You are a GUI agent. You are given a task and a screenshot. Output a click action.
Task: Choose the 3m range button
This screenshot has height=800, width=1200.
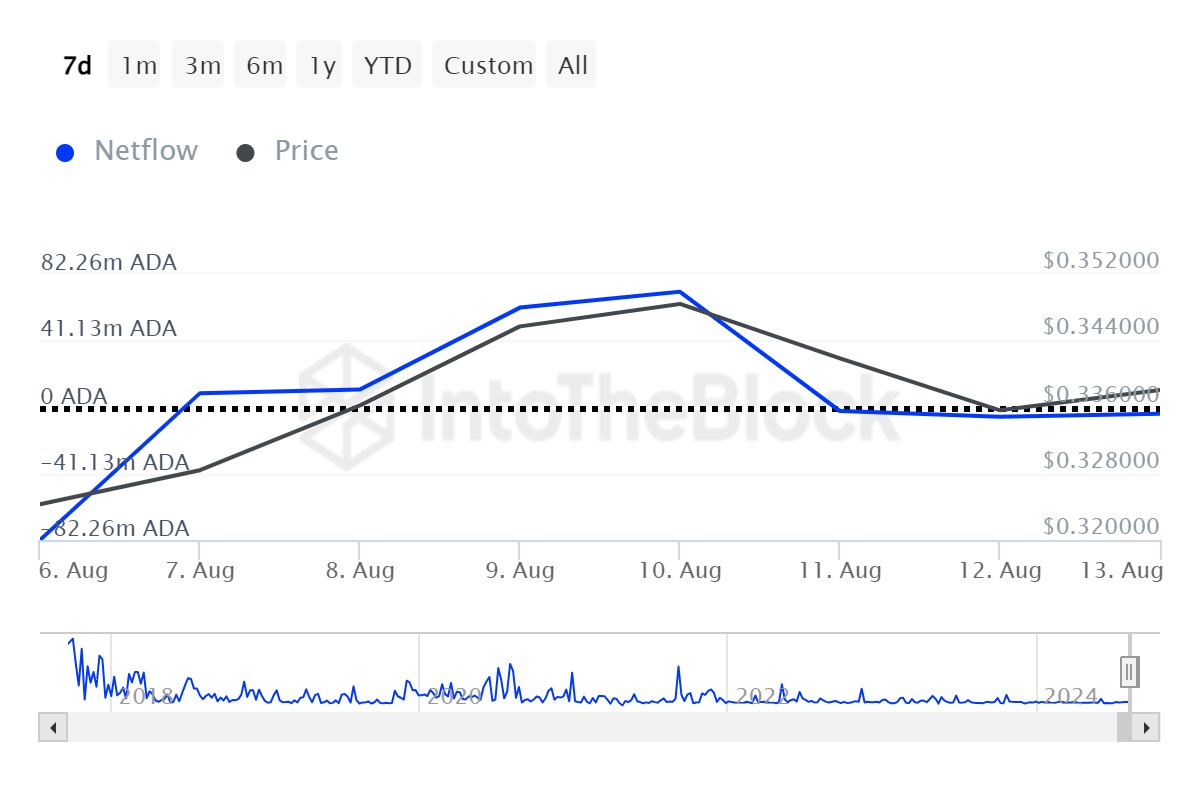click(x=202, y=66)
